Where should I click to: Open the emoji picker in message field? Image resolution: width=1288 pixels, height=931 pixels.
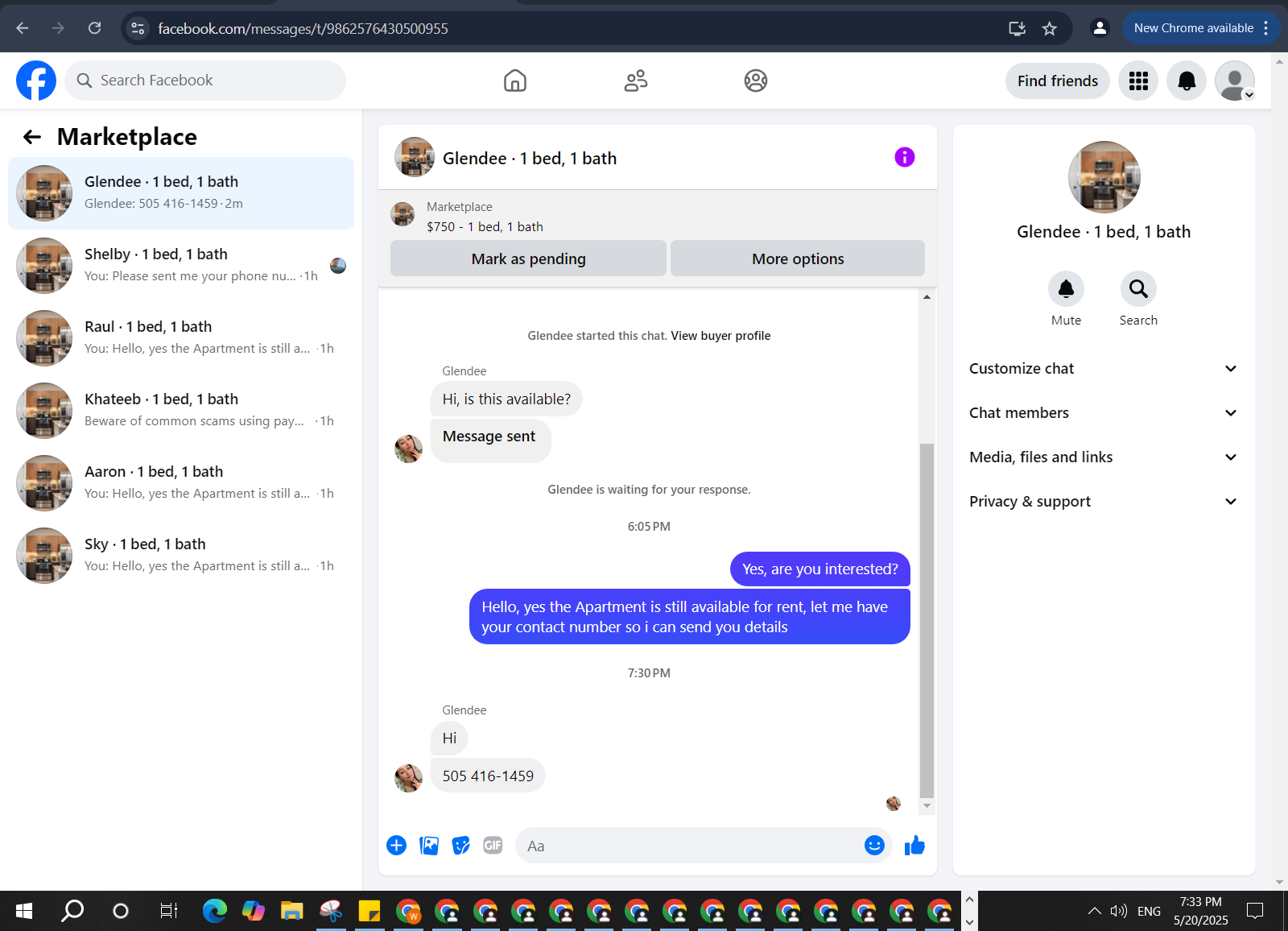(x=874, y=845)
